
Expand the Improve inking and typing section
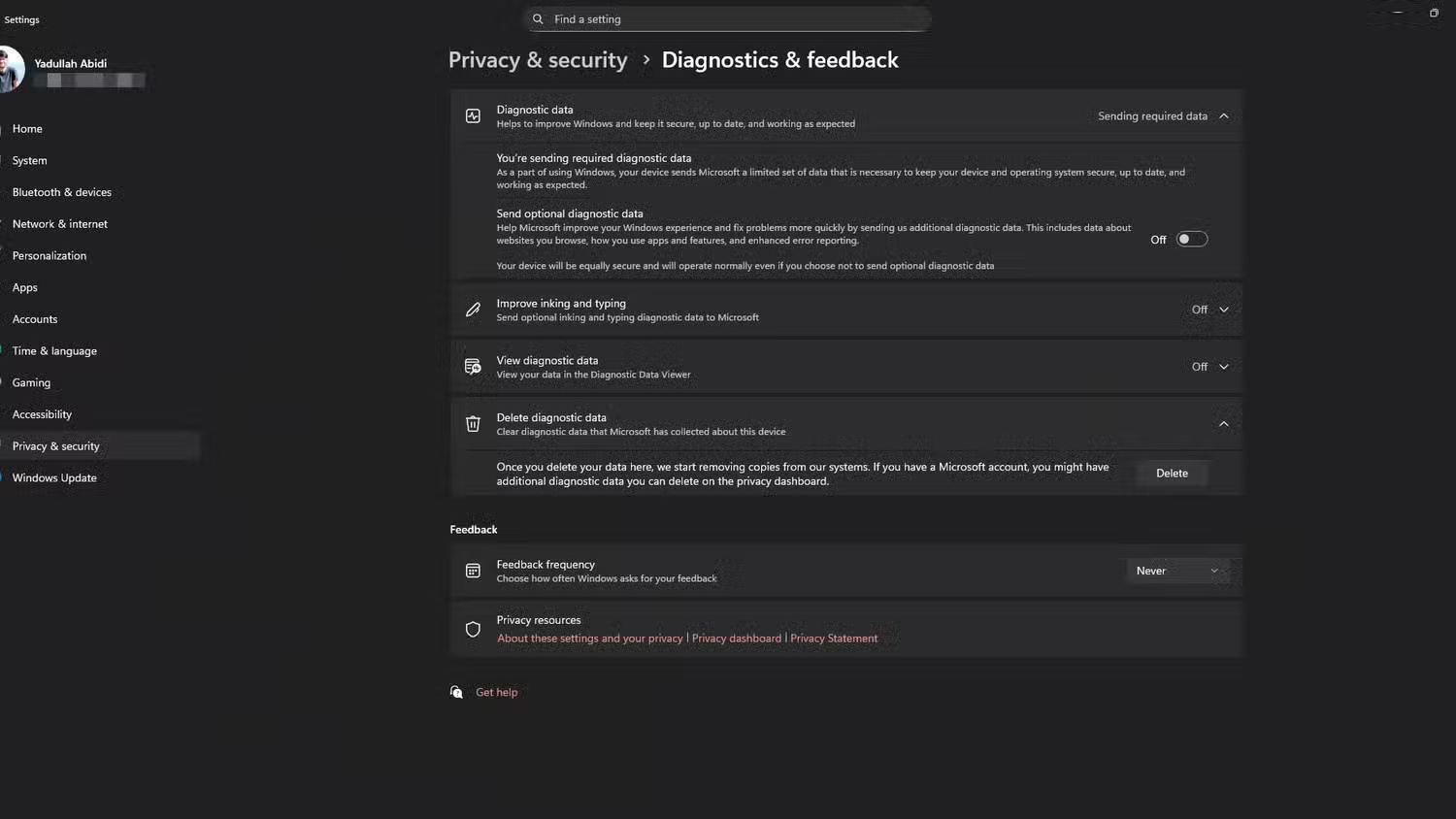tap(1223, 309)
